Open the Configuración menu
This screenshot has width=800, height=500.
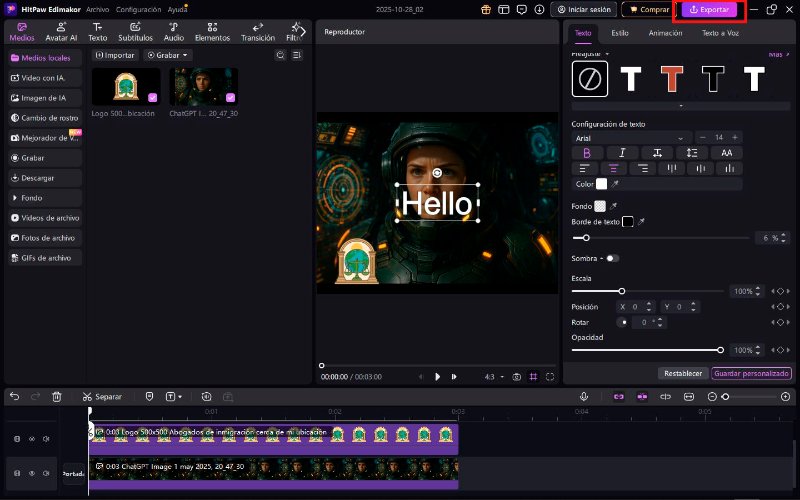point(138,9)
